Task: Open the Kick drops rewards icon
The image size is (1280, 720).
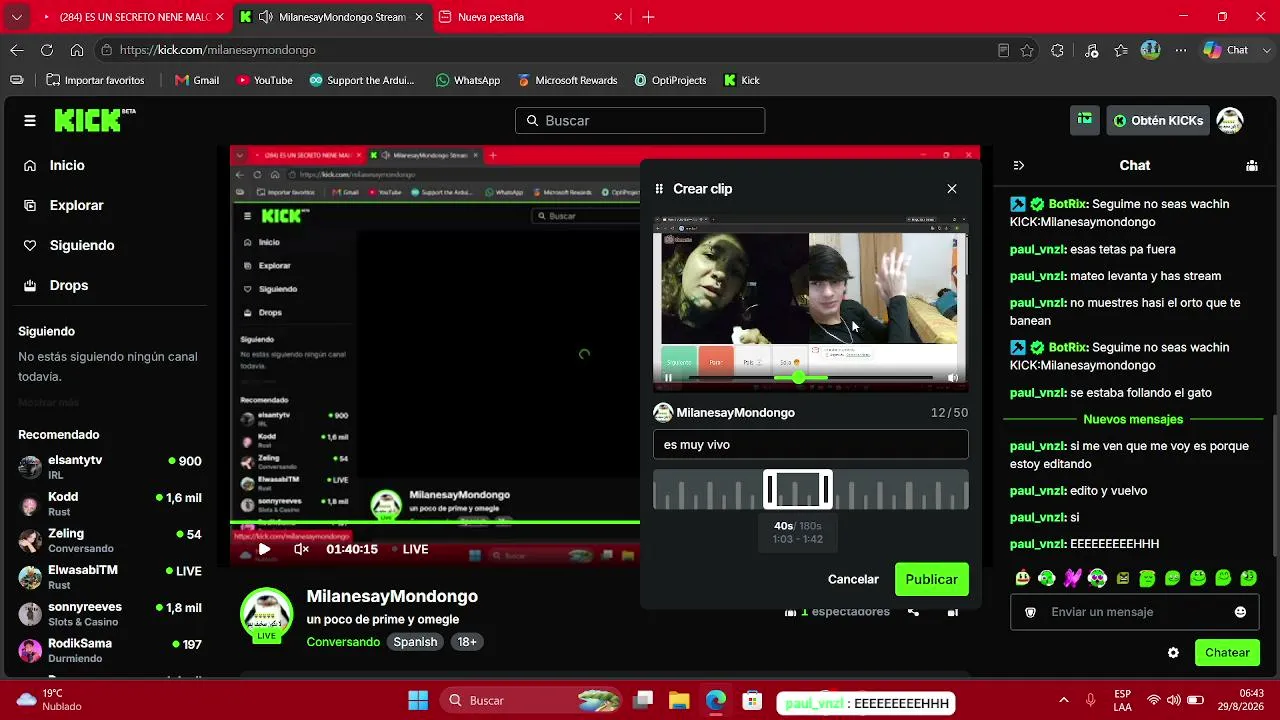Action: tap(1085, 120)
